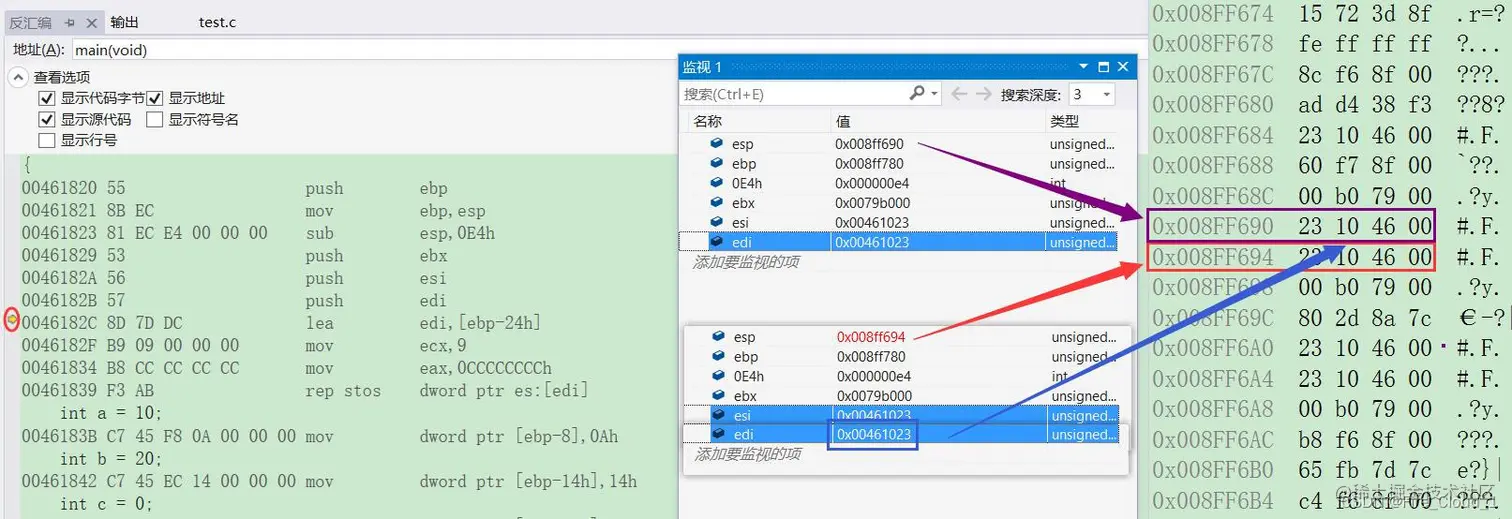Image resolution: width=1512 pixels, height=519 pixels.
Task: Enable 显示符号名 checkbox
Action: (x=155, y=119)
